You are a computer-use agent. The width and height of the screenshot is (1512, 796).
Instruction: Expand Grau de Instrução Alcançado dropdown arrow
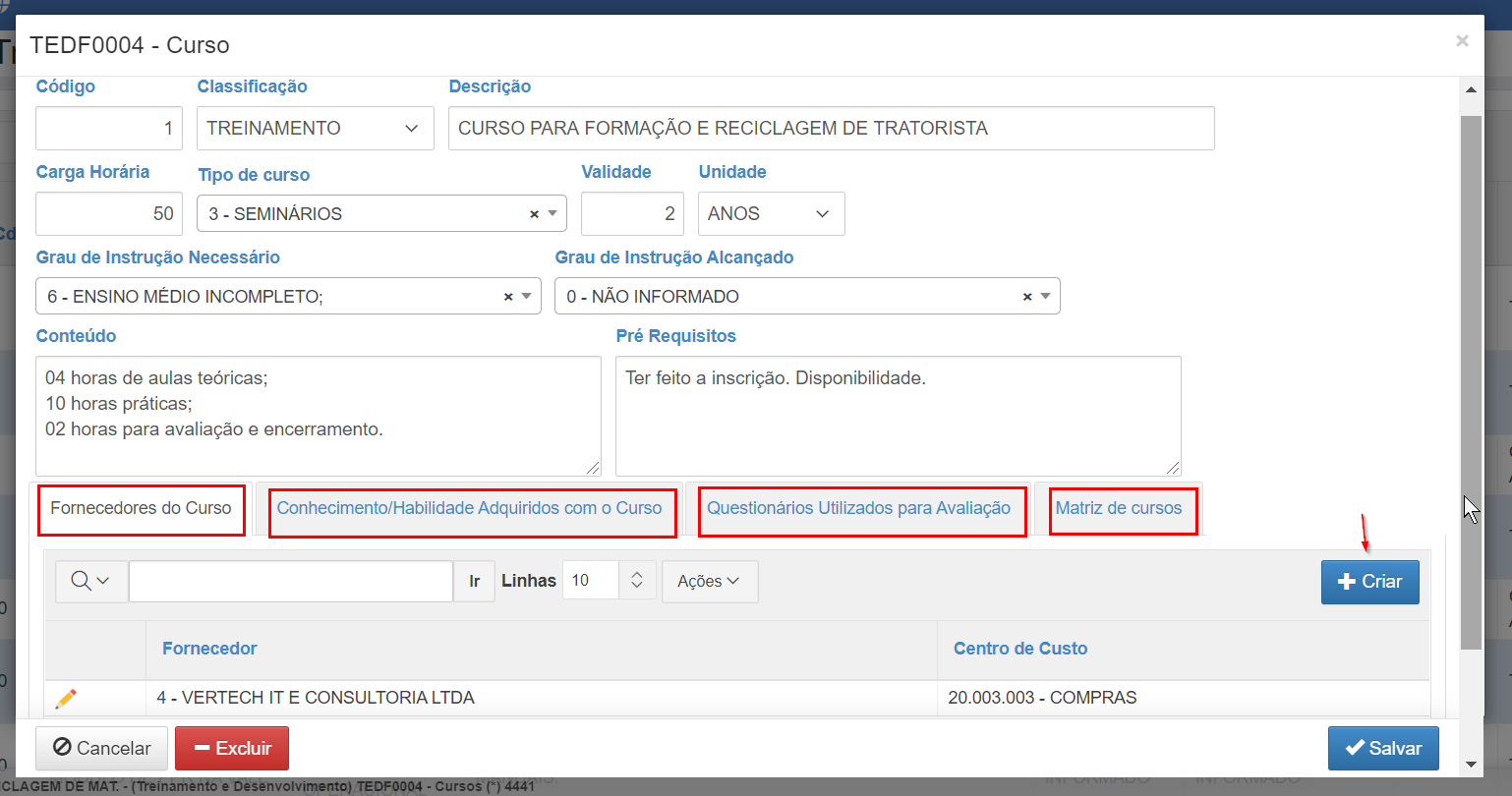1046,296
